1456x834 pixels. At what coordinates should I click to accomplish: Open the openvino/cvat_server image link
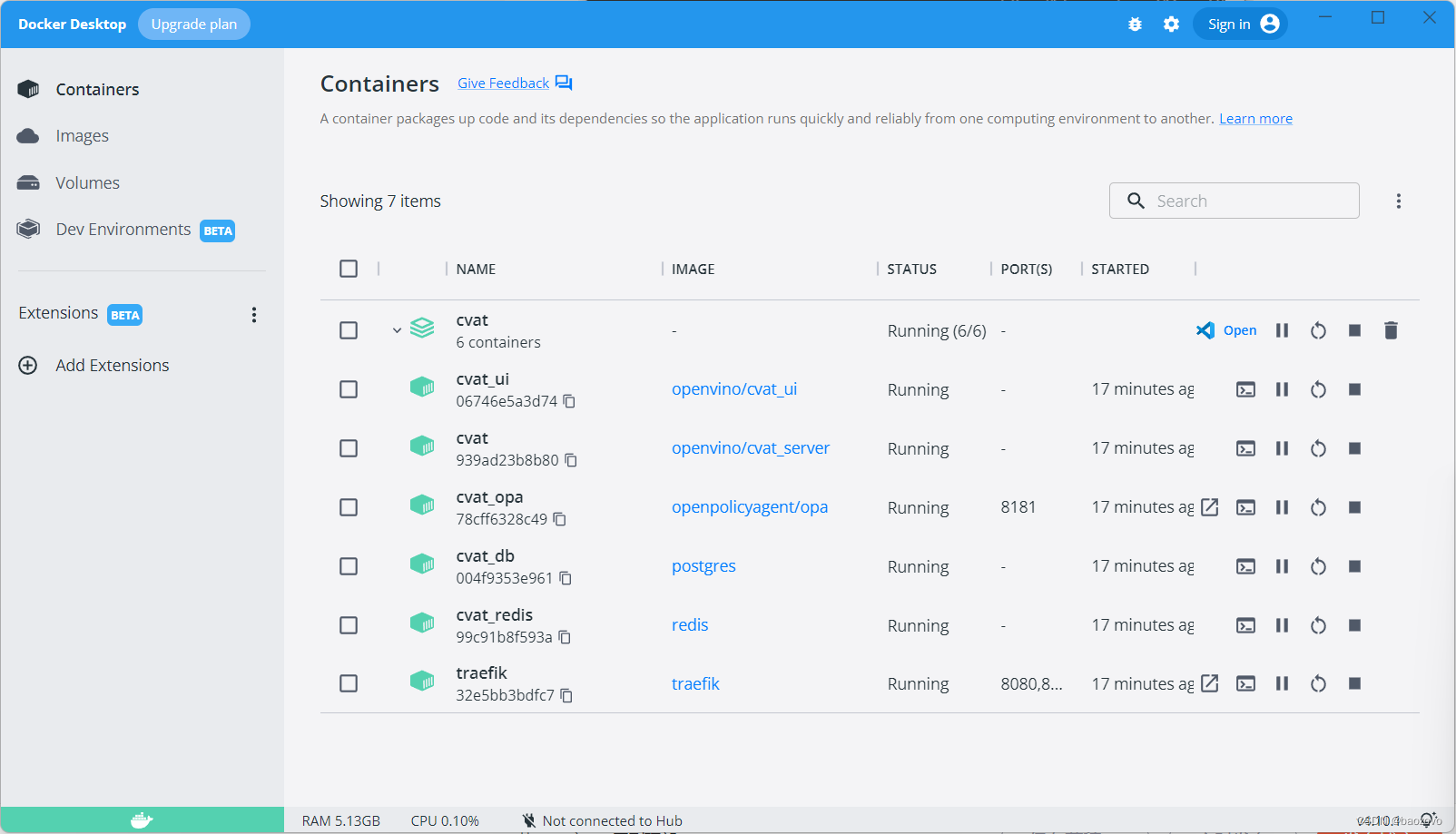[751, 448]
